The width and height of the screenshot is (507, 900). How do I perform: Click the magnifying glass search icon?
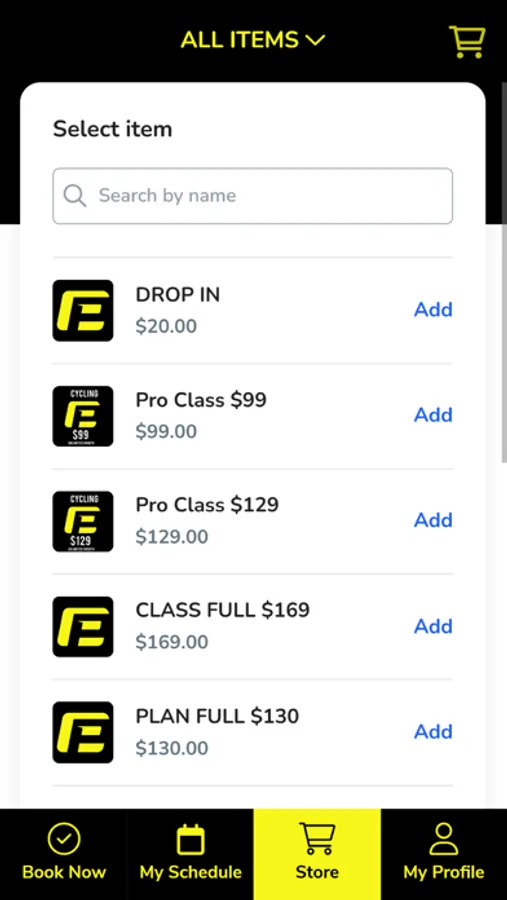tap(75, 196)
